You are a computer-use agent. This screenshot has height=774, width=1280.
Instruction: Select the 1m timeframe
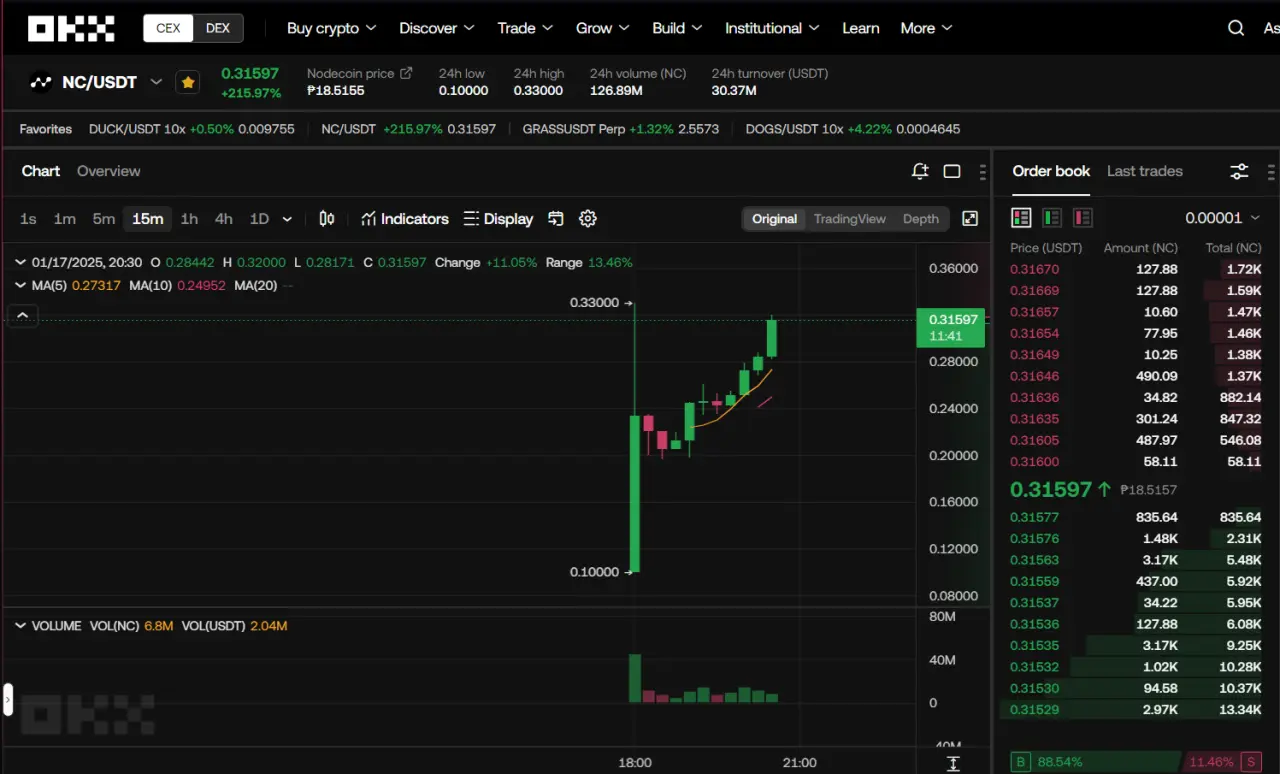65,219
